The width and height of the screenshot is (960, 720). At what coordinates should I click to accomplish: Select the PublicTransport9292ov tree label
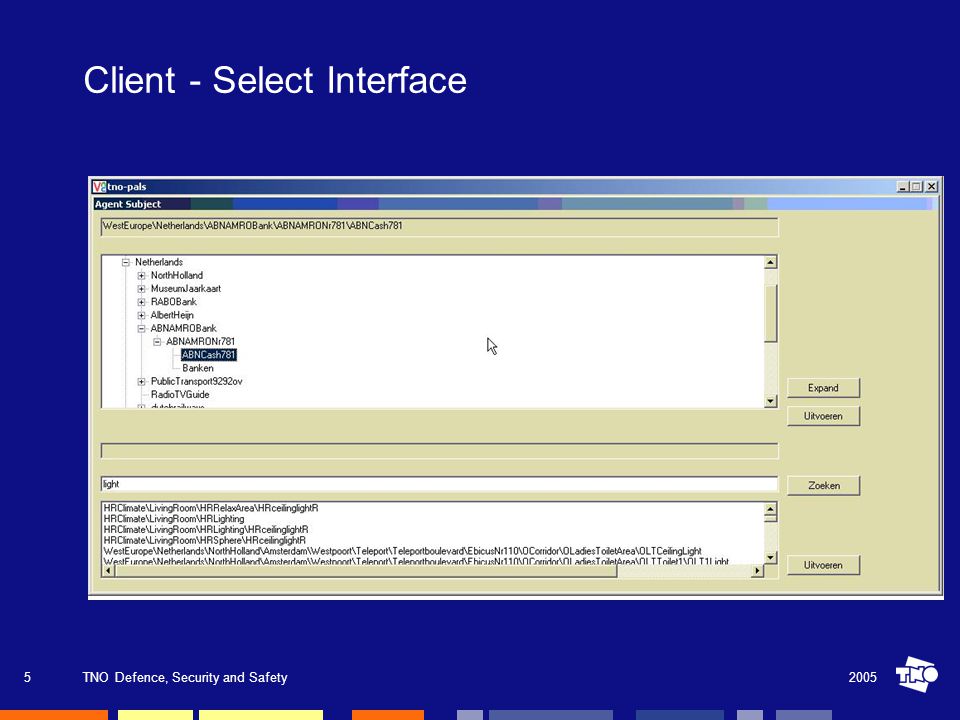click(197, 381)
